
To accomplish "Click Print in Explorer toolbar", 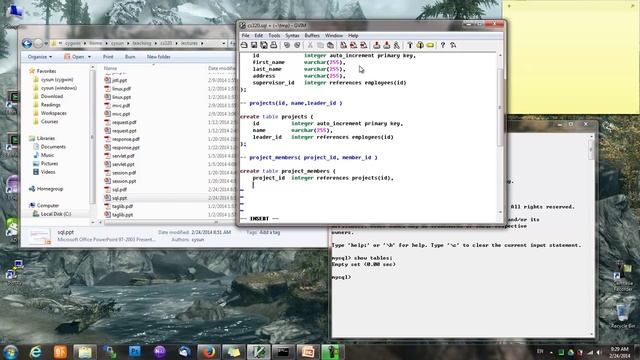I will pyautogui.click(x=108, y=57).
